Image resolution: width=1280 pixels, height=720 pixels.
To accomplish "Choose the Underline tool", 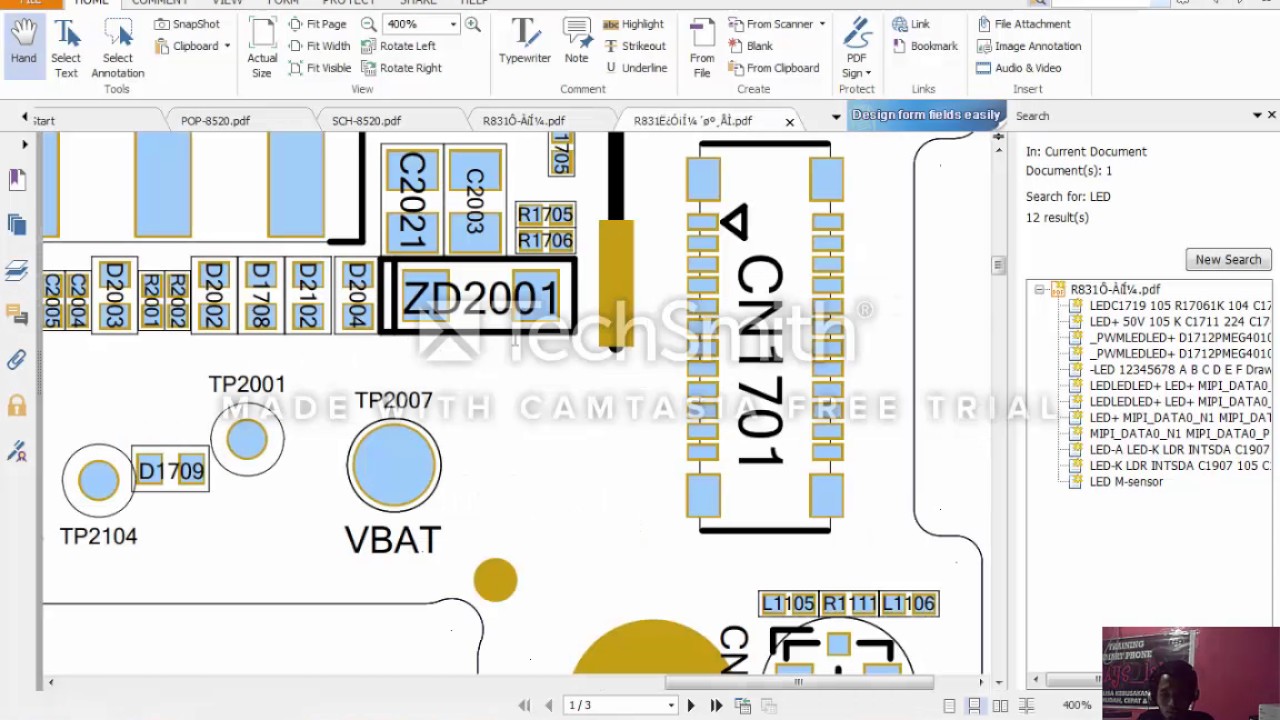I will click(x=635, y=68).
